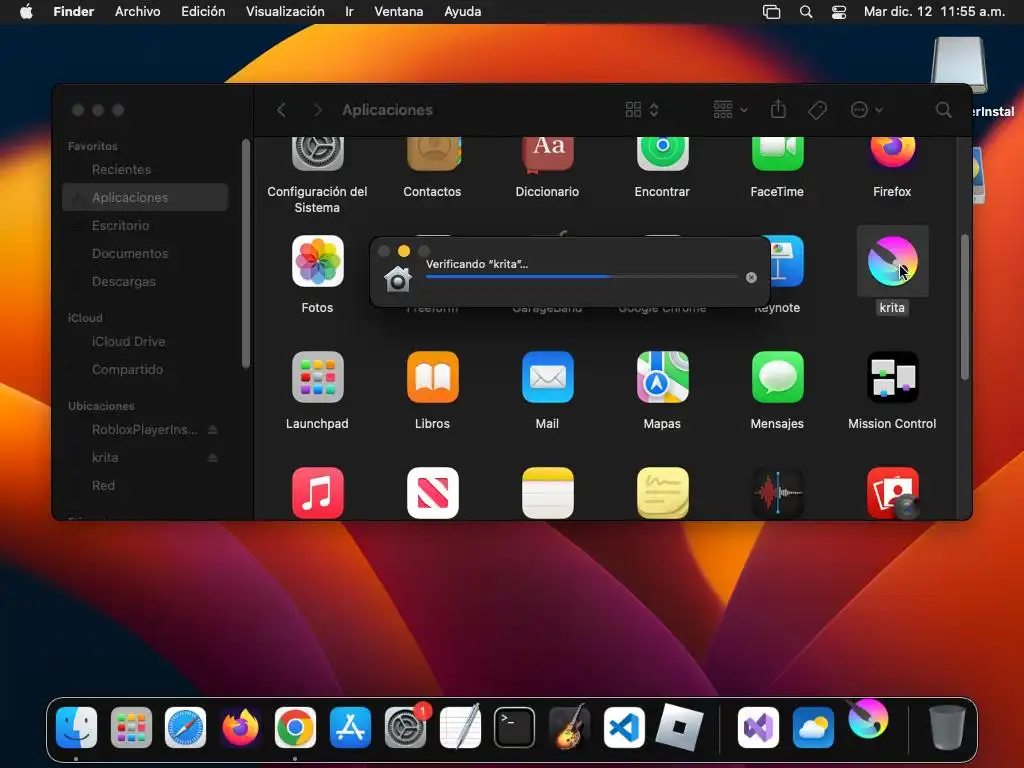Click the Verificando krita progress bar
The width and height of the screenshot is (1024, 768).
tap(582, 277)
